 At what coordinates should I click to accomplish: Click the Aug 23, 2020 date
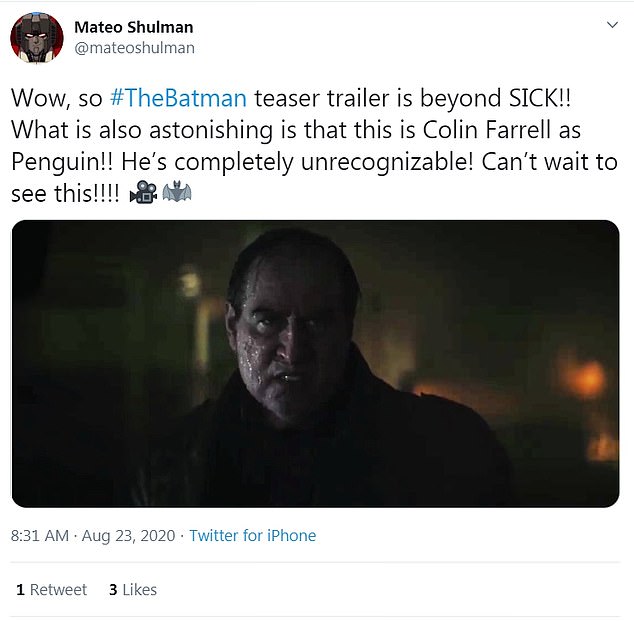126,535
